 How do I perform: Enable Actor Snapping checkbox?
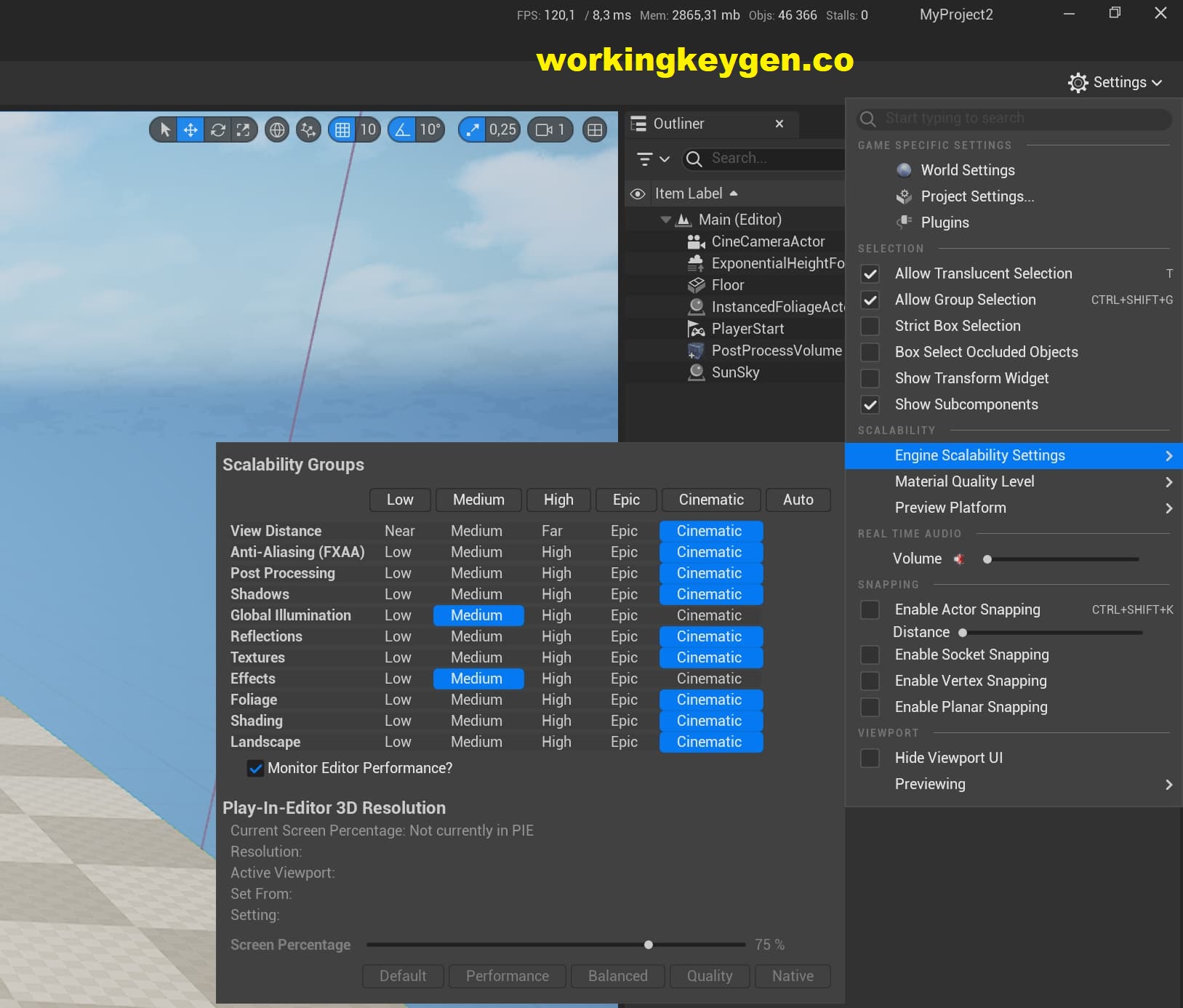click(870, 609)
